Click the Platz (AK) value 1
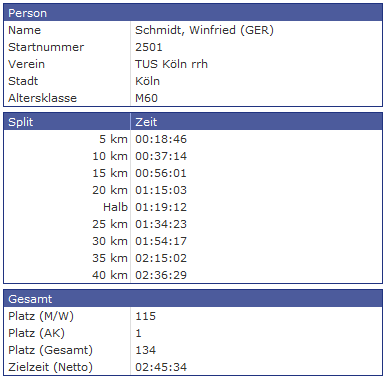Screen dimensions: 385x378 point(138,333)
